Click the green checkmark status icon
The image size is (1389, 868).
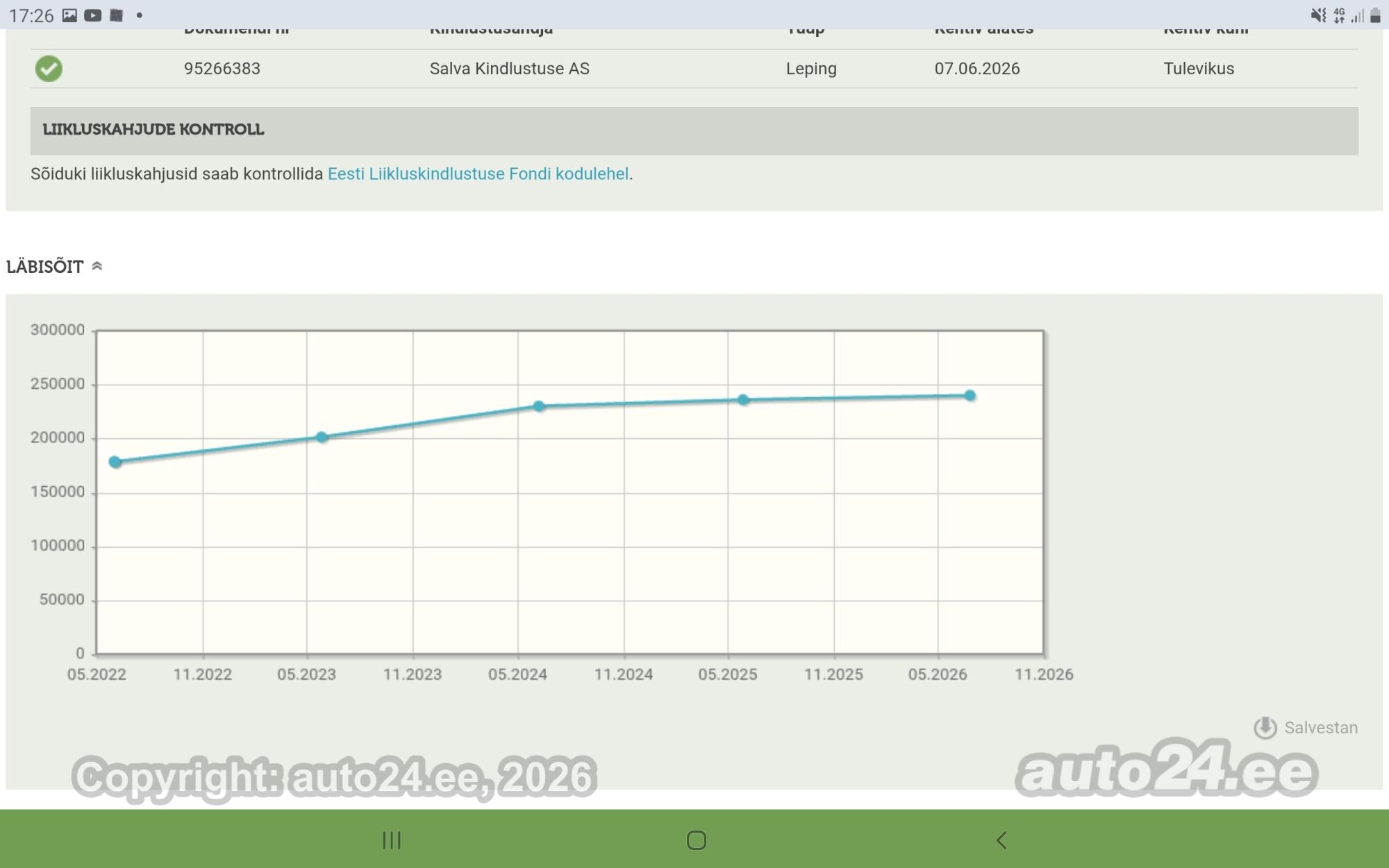point(49,69)
